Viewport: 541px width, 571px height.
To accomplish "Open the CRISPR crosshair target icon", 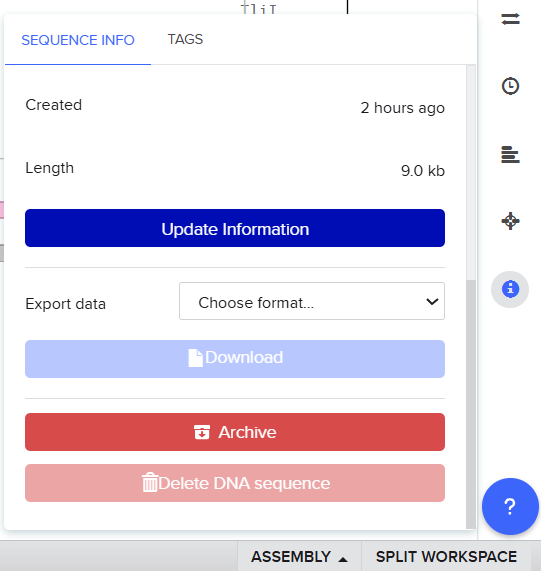I will 510,221.
